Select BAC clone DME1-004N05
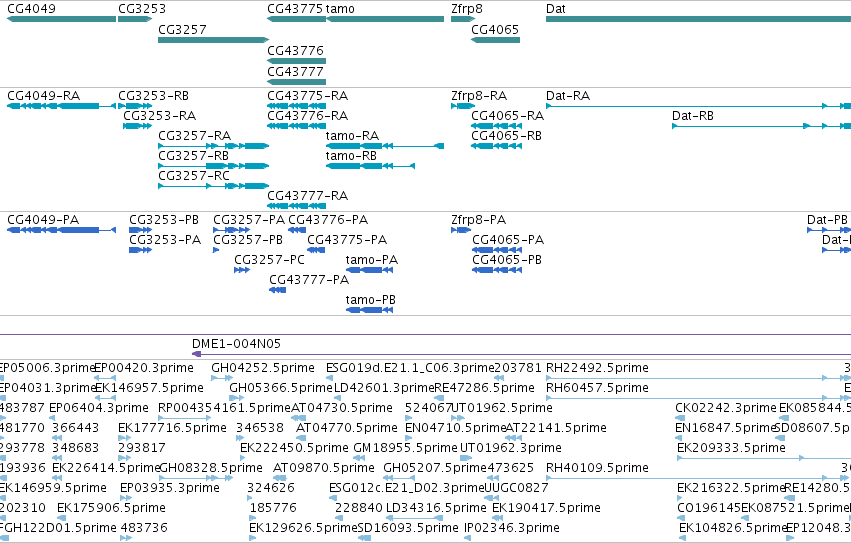The image size is (851, 543). [522, 355]
